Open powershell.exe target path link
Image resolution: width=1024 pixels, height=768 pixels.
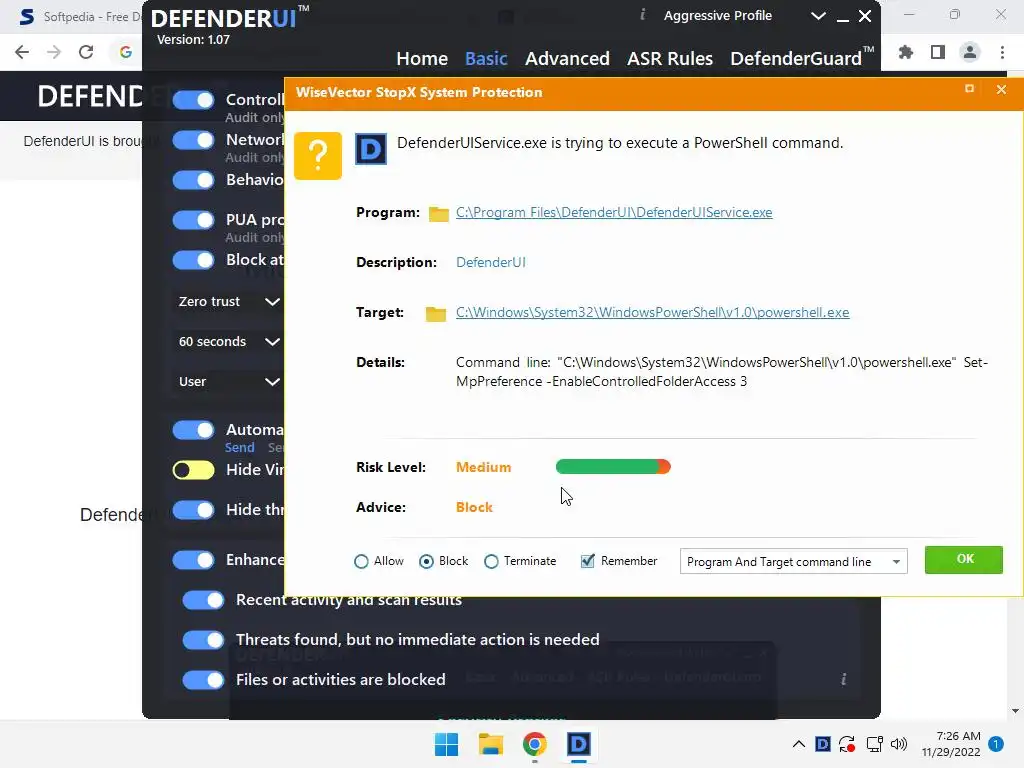652,312
